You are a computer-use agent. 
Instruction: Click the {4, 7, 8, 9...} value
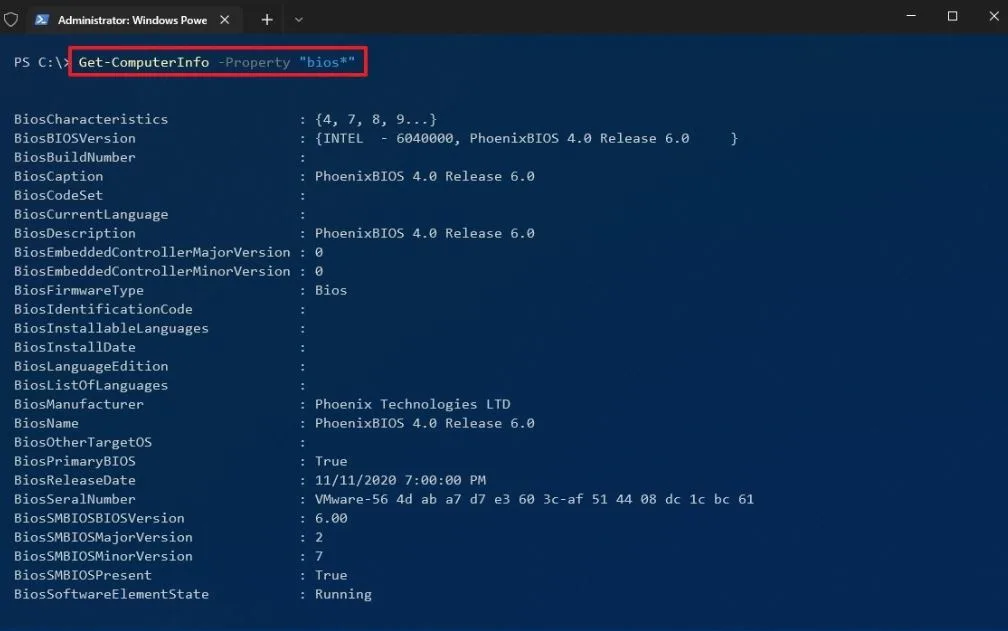click(x=376, y=119)
